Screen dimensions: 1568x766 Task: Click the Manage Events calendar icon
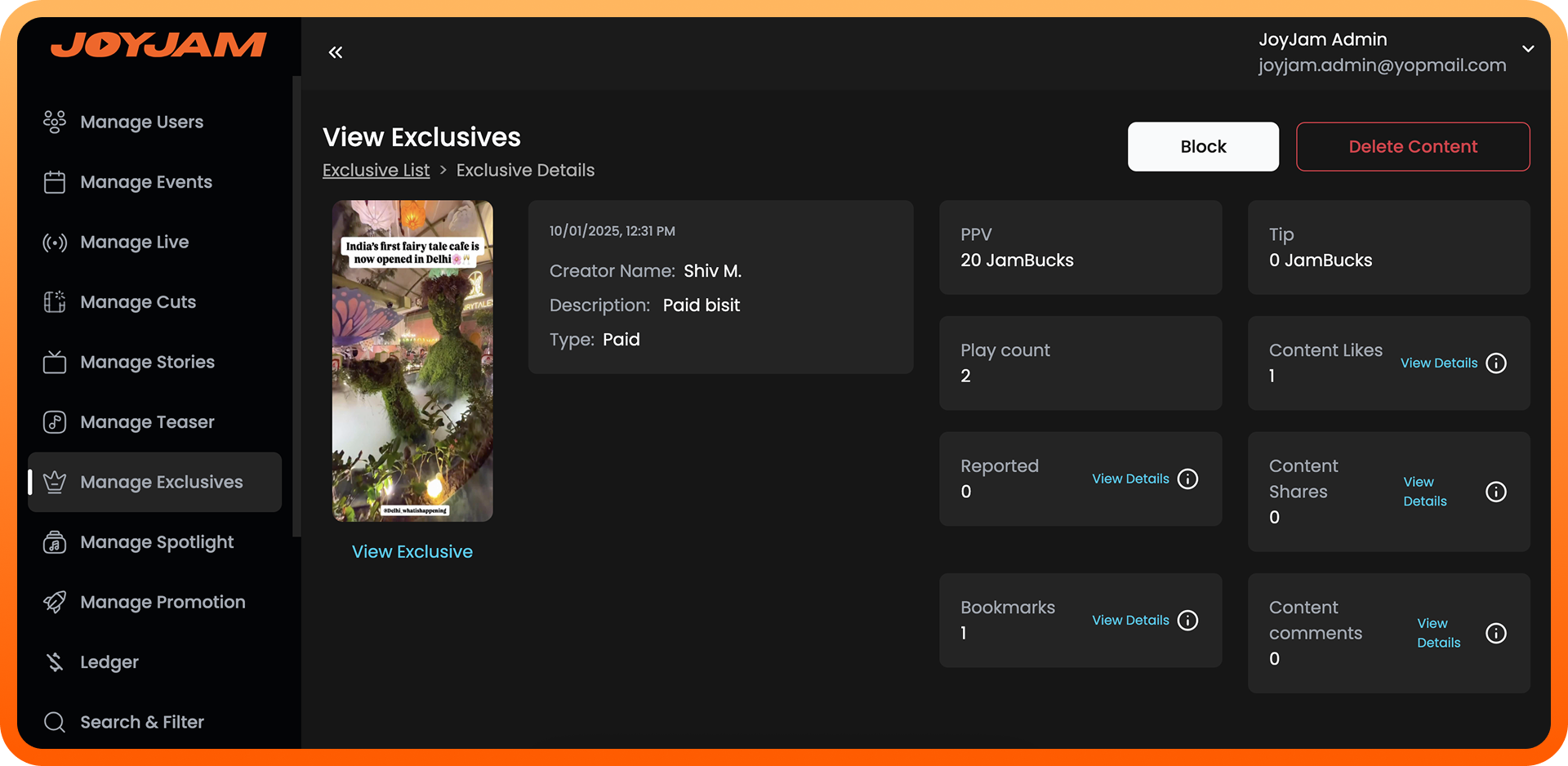coord(55,182)
